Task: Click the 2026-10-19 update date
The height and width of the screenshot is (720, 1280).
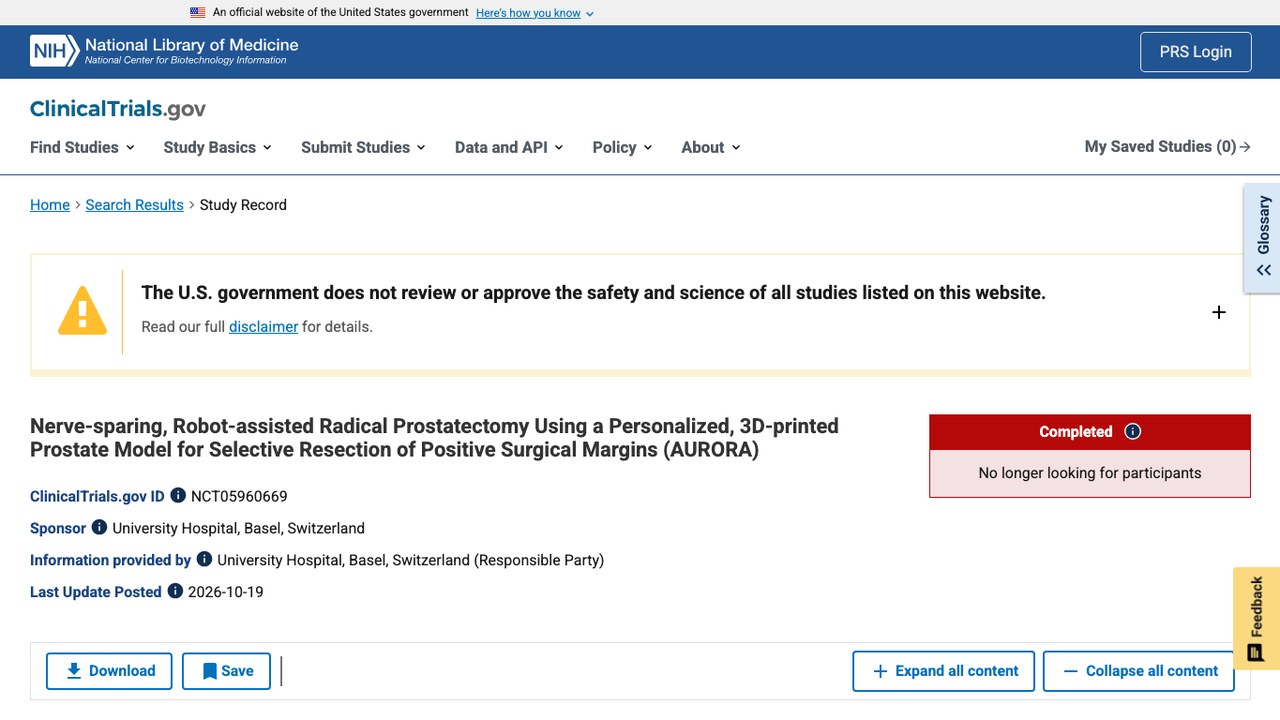Action: (226, 592)
